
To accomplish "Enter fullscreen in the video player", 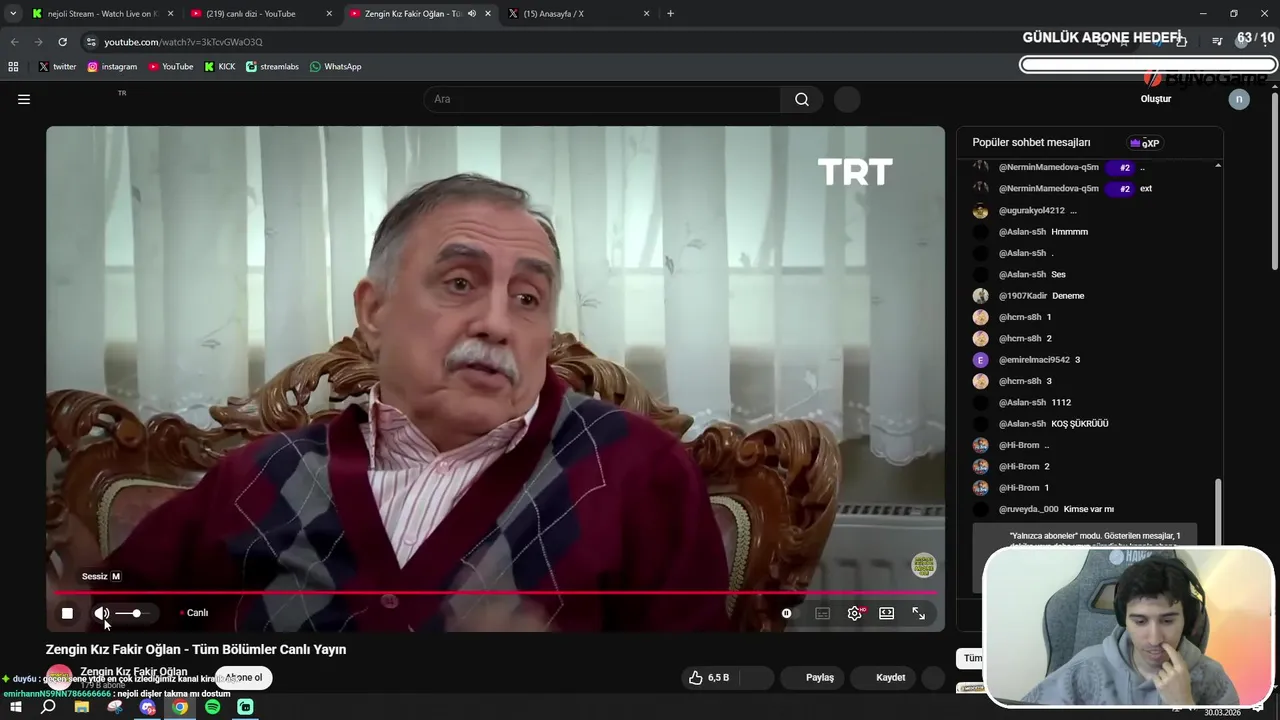I will click(918, 613).
